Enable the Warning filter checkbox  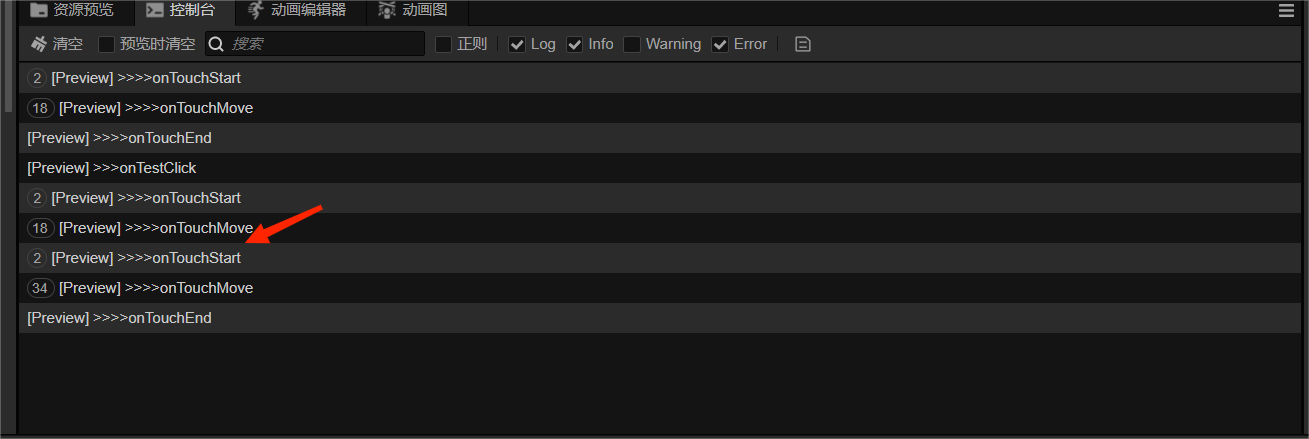pyautogui.click(x=632, y=44)
